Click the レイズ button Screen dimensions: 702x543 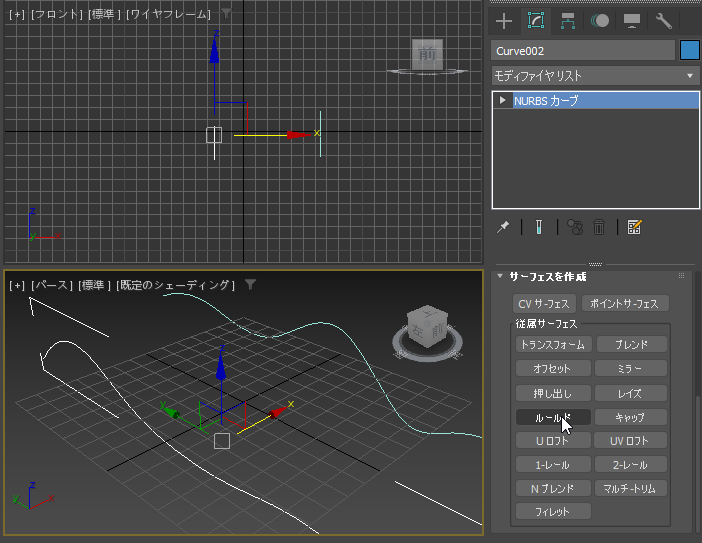[631, 393]
